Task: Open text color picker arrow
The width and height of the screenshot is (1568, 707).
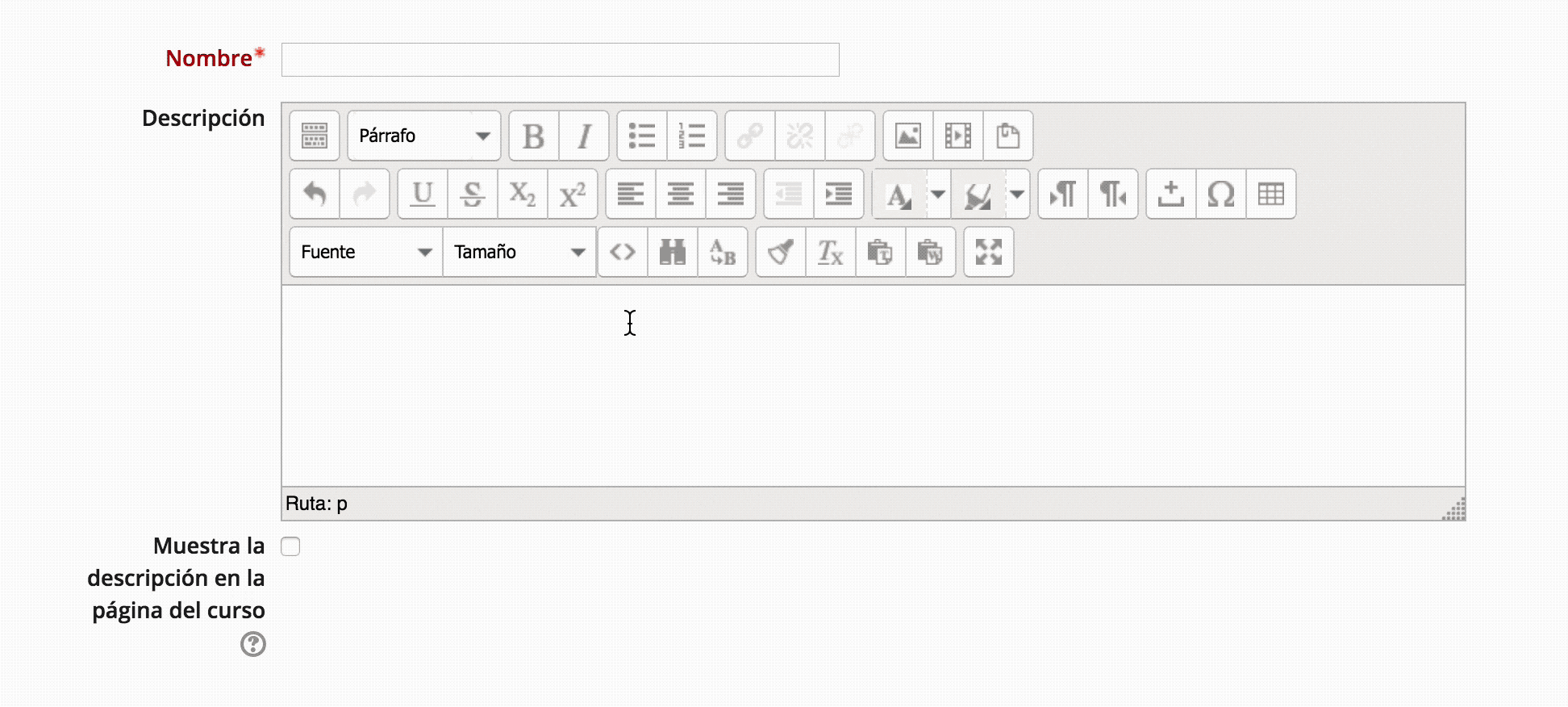Action: (938, 195)
